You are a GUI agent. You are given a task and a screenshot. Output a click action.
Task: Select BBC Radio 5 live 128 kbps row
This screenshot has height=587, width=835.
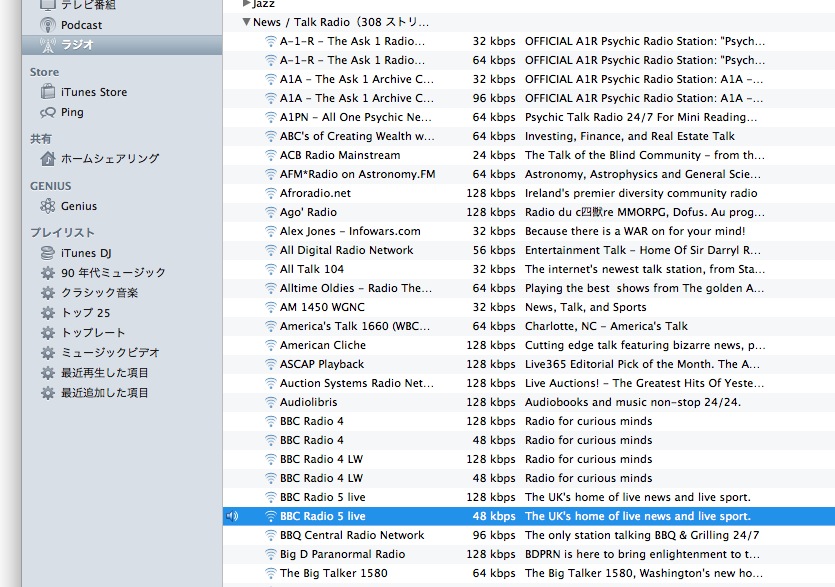coord(529,497)
